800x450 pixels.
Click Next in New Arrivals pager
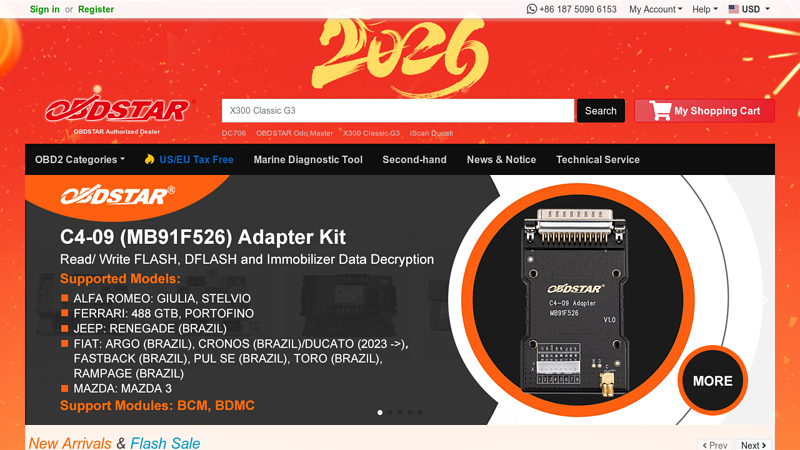point(754,445)
